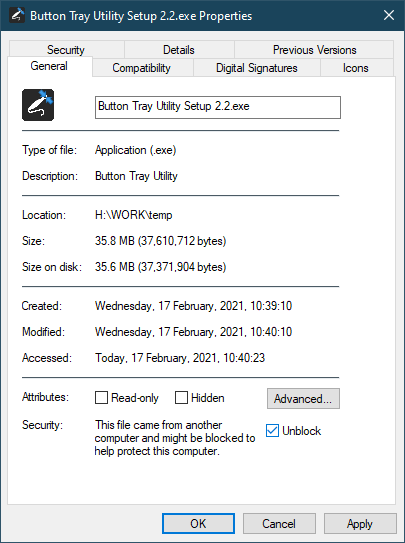The image size is (405, 543).
Task: Click the Accessed date value ending 10:40:23
Action: point(180,358)
